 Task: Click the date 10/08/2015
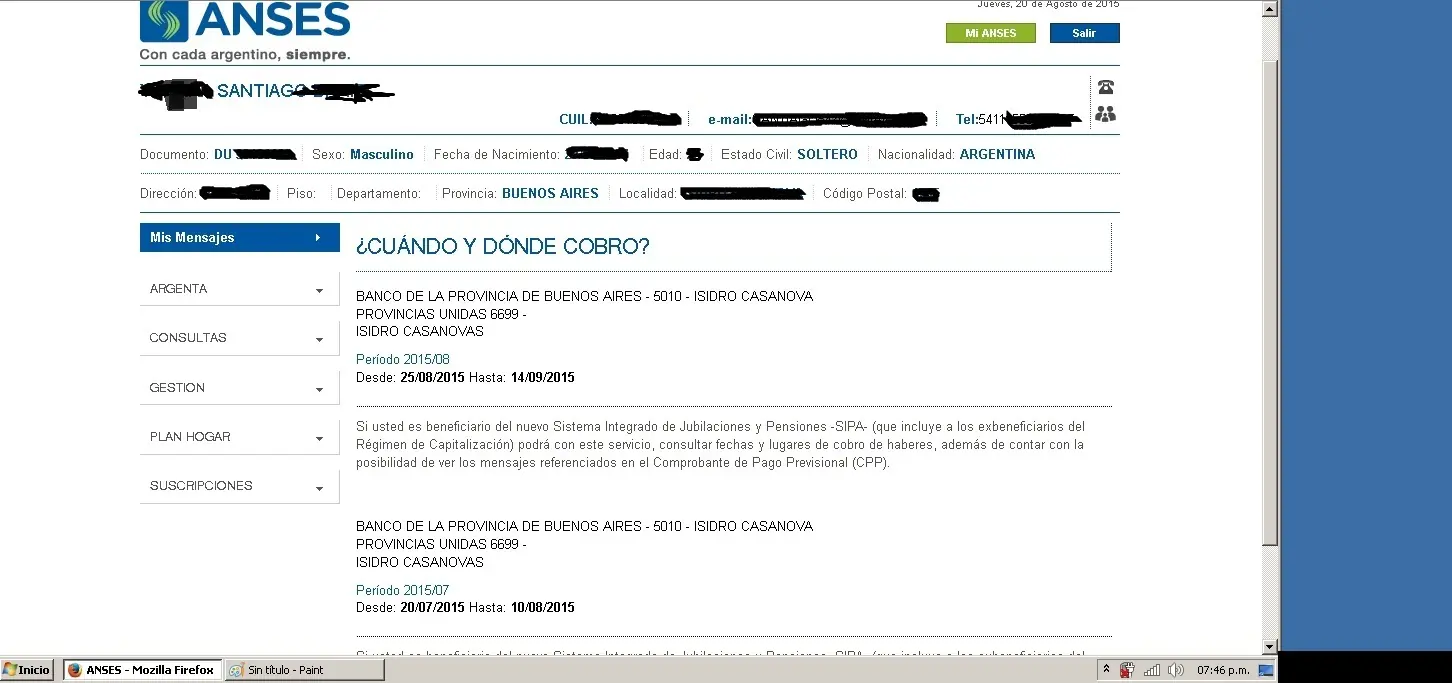coord(542,607)
